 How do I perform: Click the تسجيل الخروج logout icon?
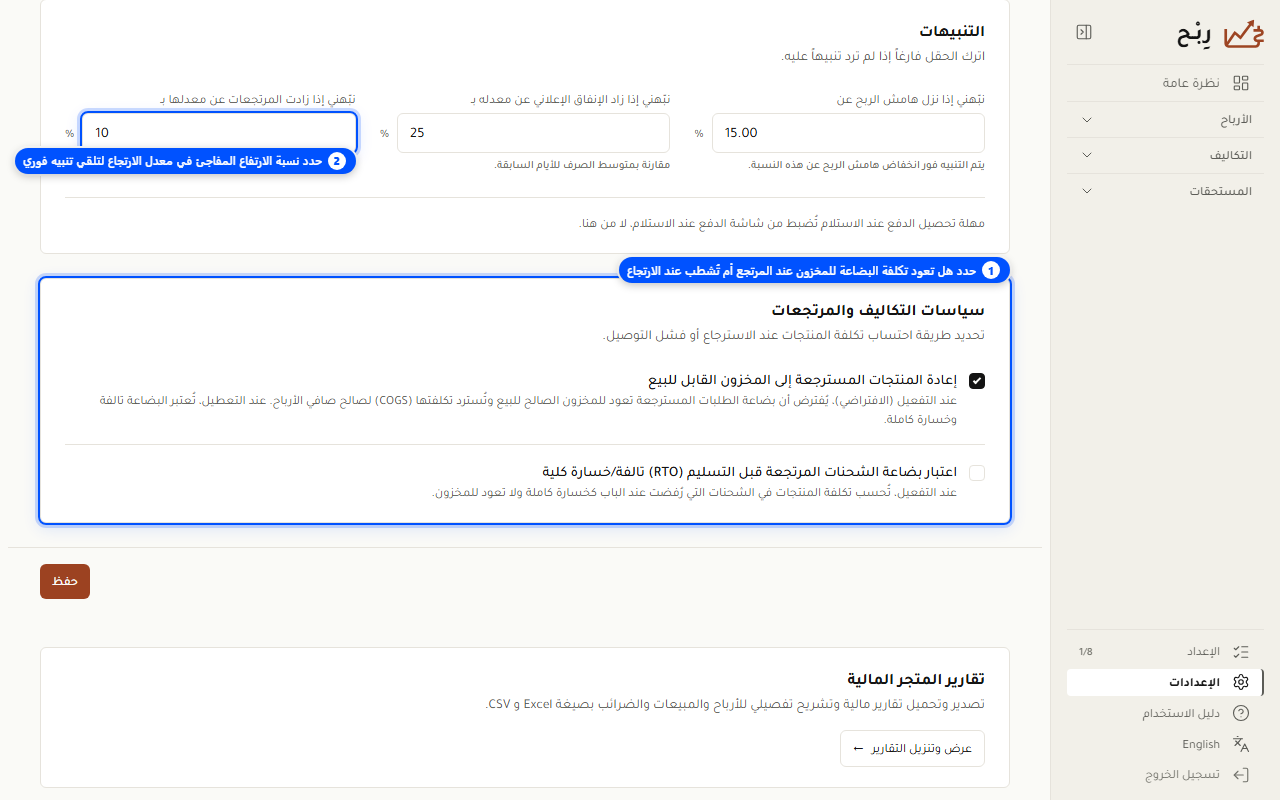(x=1241, y=775)
